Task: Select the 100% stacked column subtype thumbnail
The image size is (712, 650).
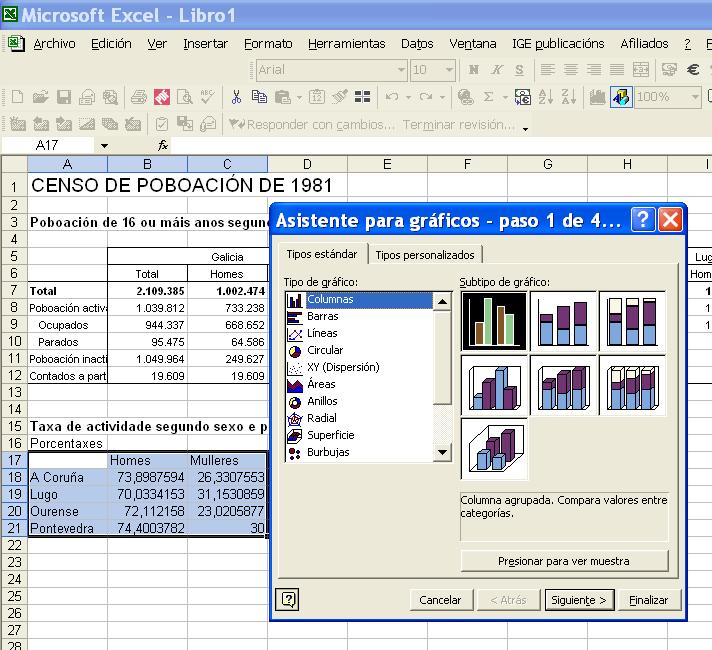Action: 632,322
